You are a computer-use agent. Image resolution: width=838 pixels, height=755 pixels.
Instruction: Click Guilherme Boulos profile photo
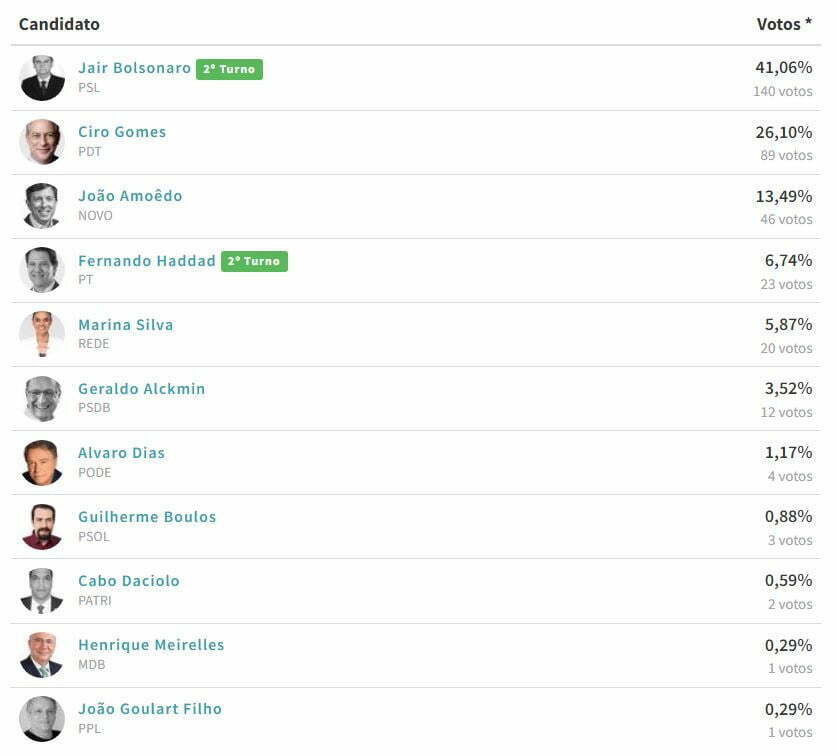pyautogui.click(x=42, y=526)
